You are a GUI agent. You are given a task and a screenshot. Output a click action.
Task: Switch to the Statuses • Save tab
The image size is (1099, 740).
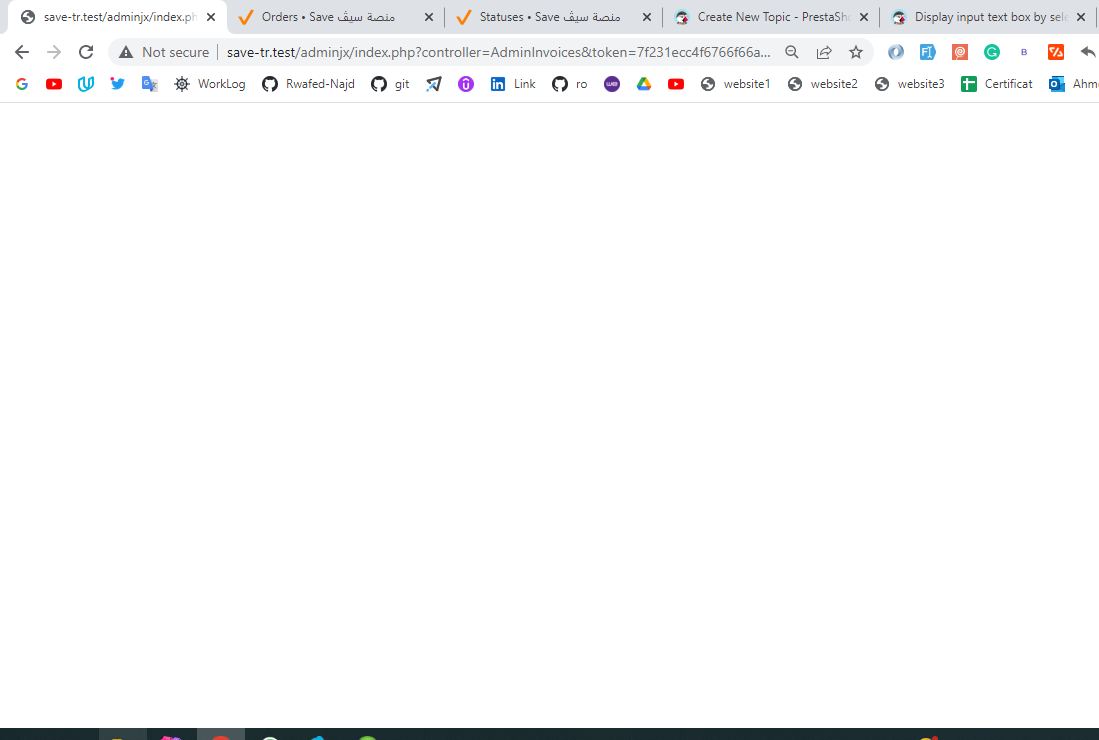552,17
